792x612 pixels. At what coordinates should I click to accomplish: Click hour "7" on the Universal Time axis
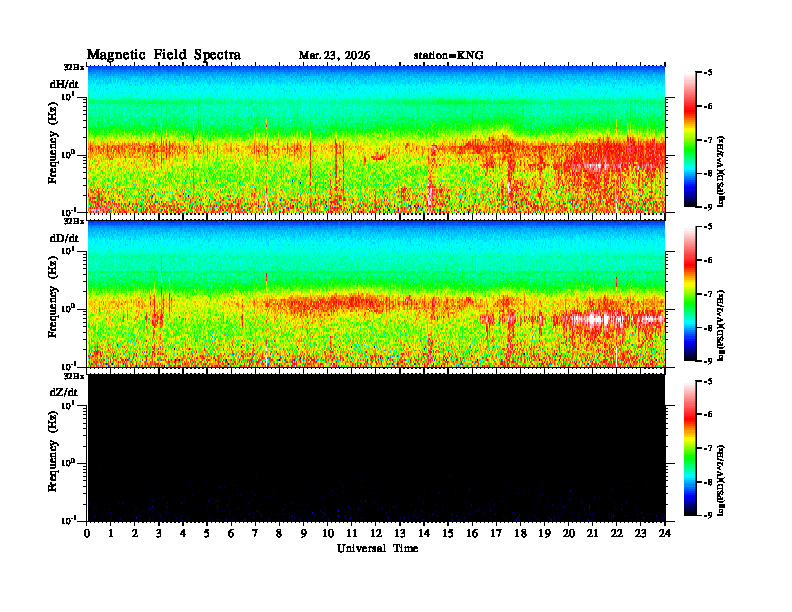(x=255, y=534)
